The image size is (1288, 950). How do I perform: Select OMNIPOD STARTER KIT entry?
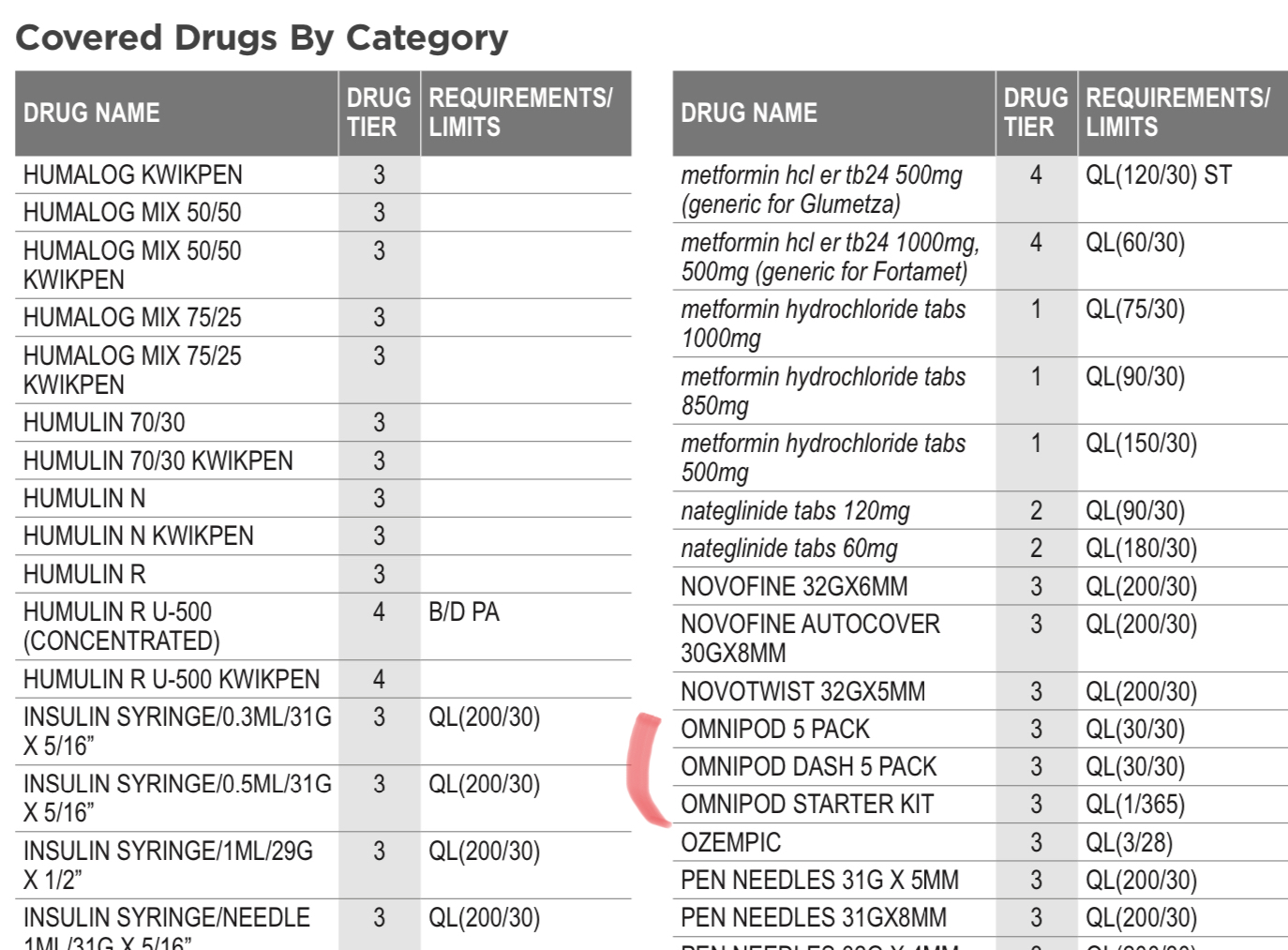click(x=807, y=805)
